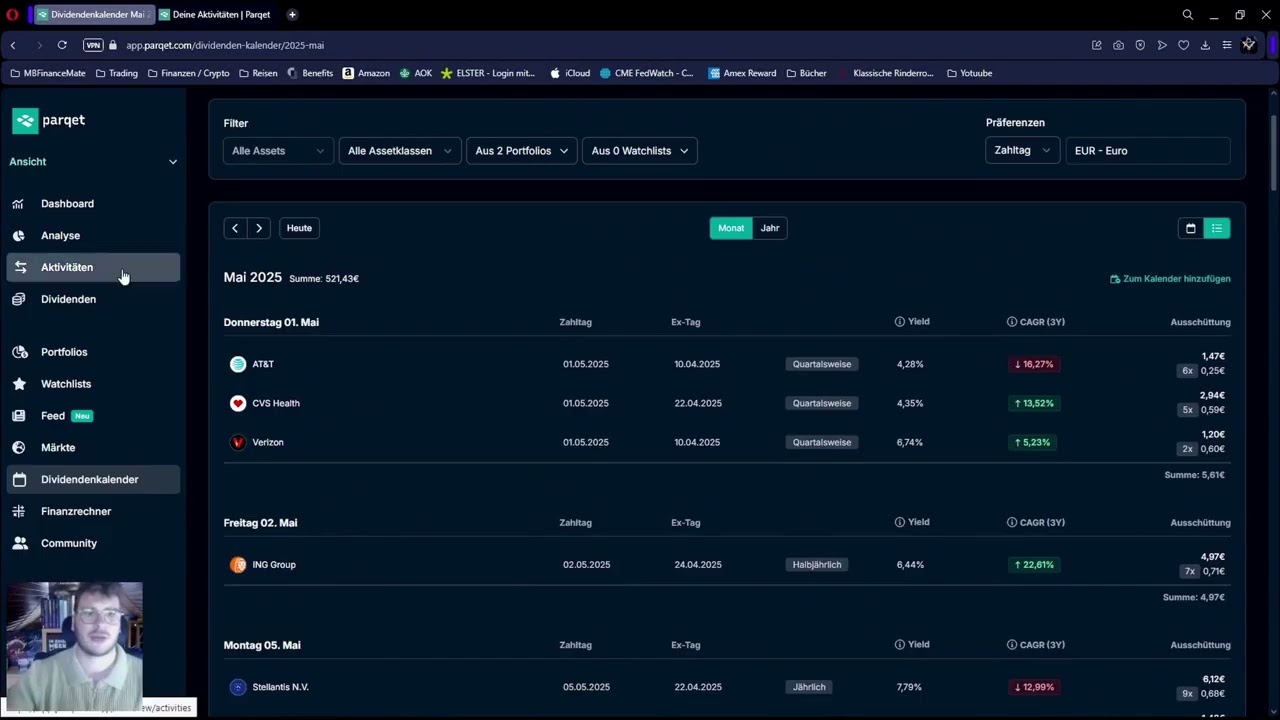Open the Dividendenkalender menu item

93,480
